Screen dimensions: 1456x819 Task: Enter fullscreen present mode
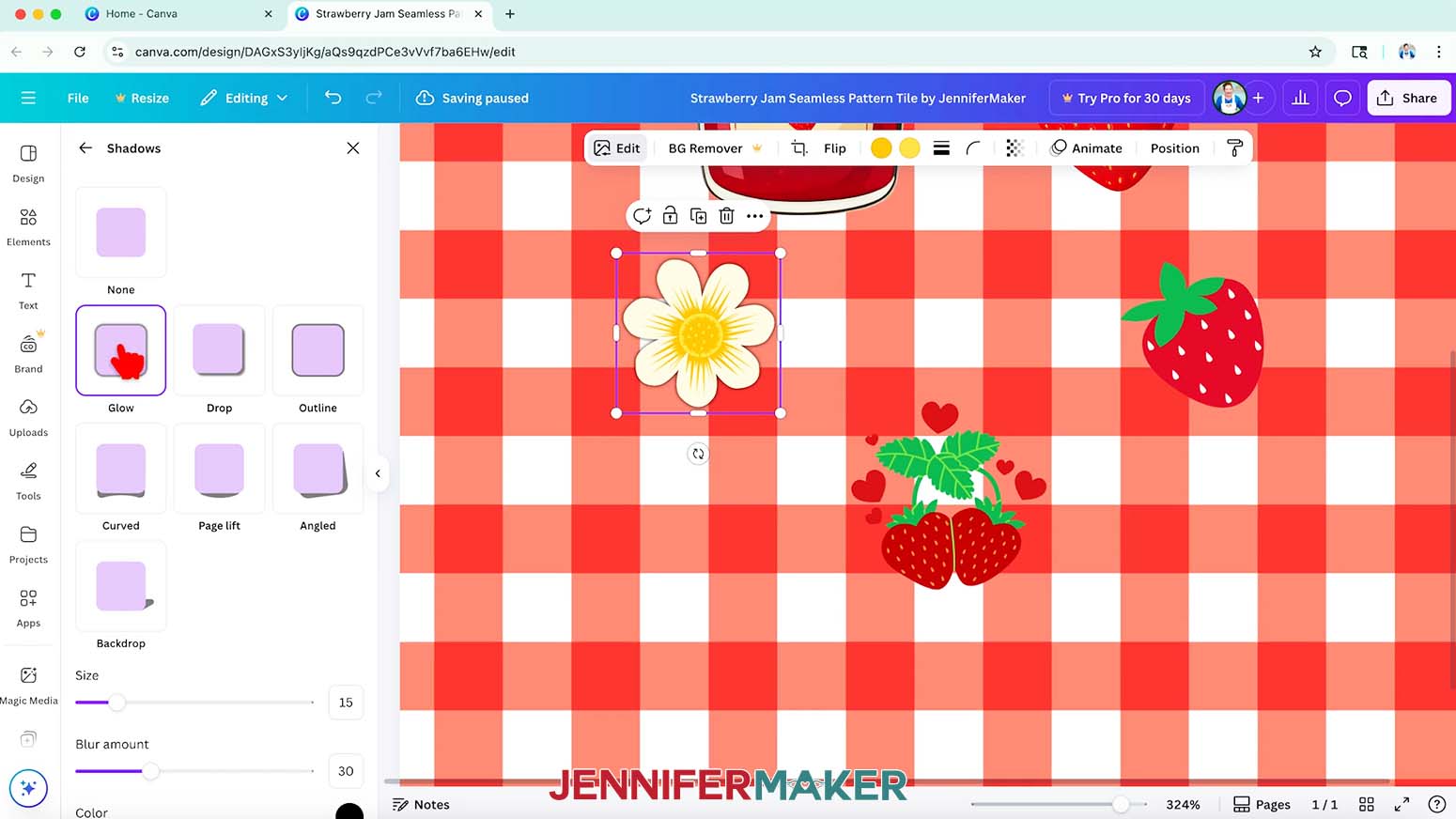click(x=1402, y=805)
